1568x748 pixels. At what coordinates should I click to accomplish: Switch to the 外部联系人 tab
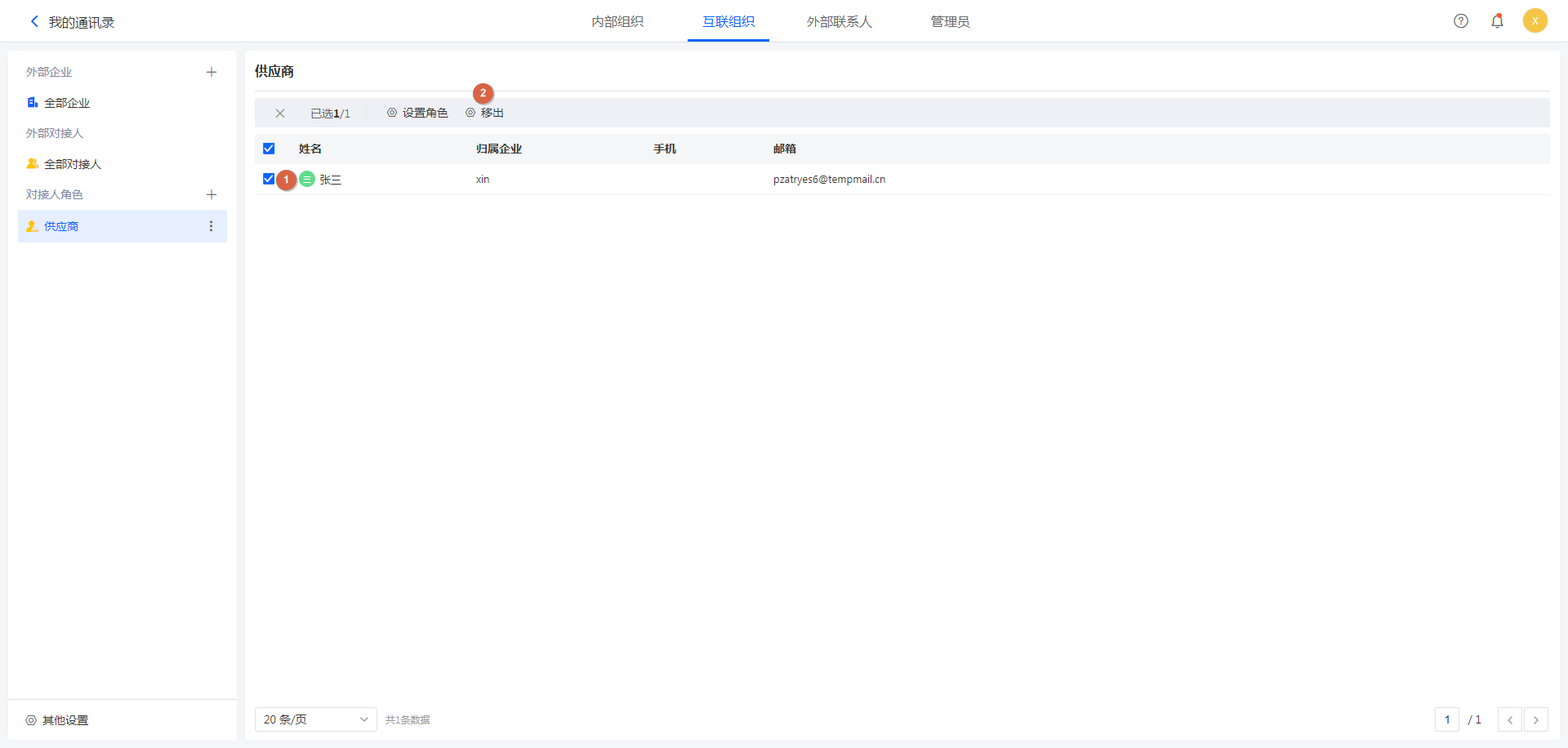pos(839,22)
